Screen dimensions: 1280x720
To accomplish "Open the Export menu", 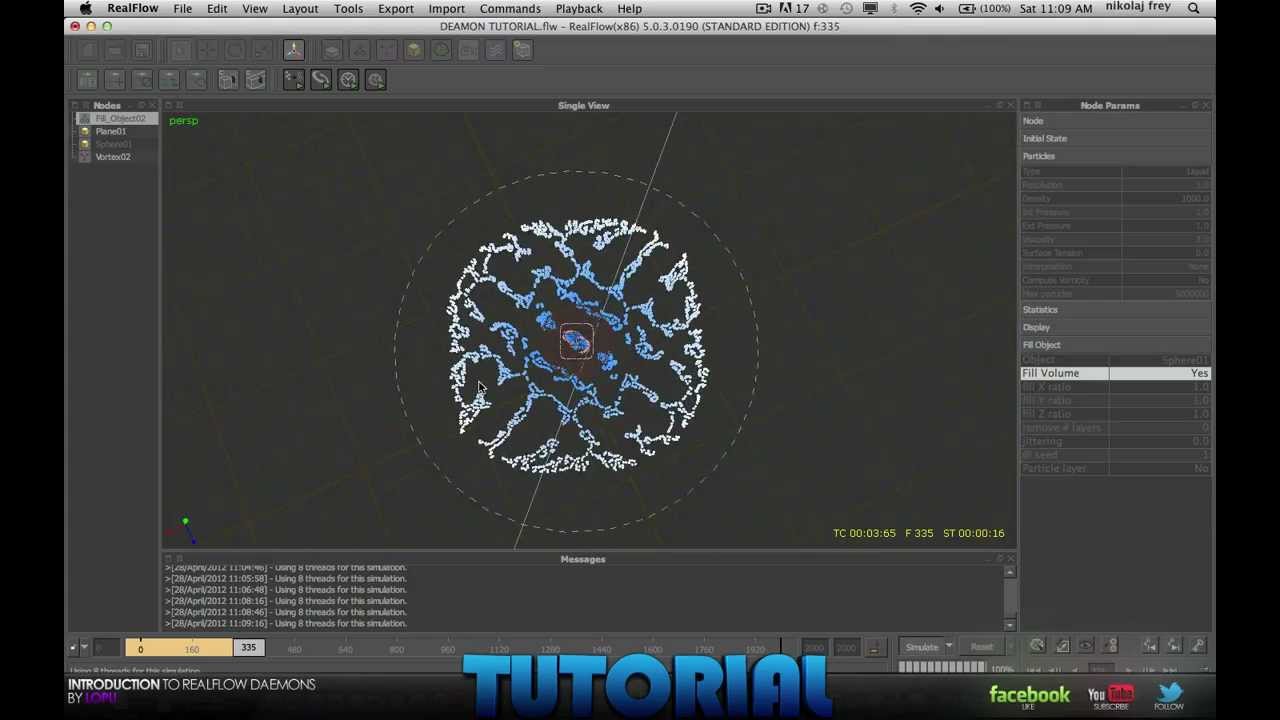I will click(396, 8).
